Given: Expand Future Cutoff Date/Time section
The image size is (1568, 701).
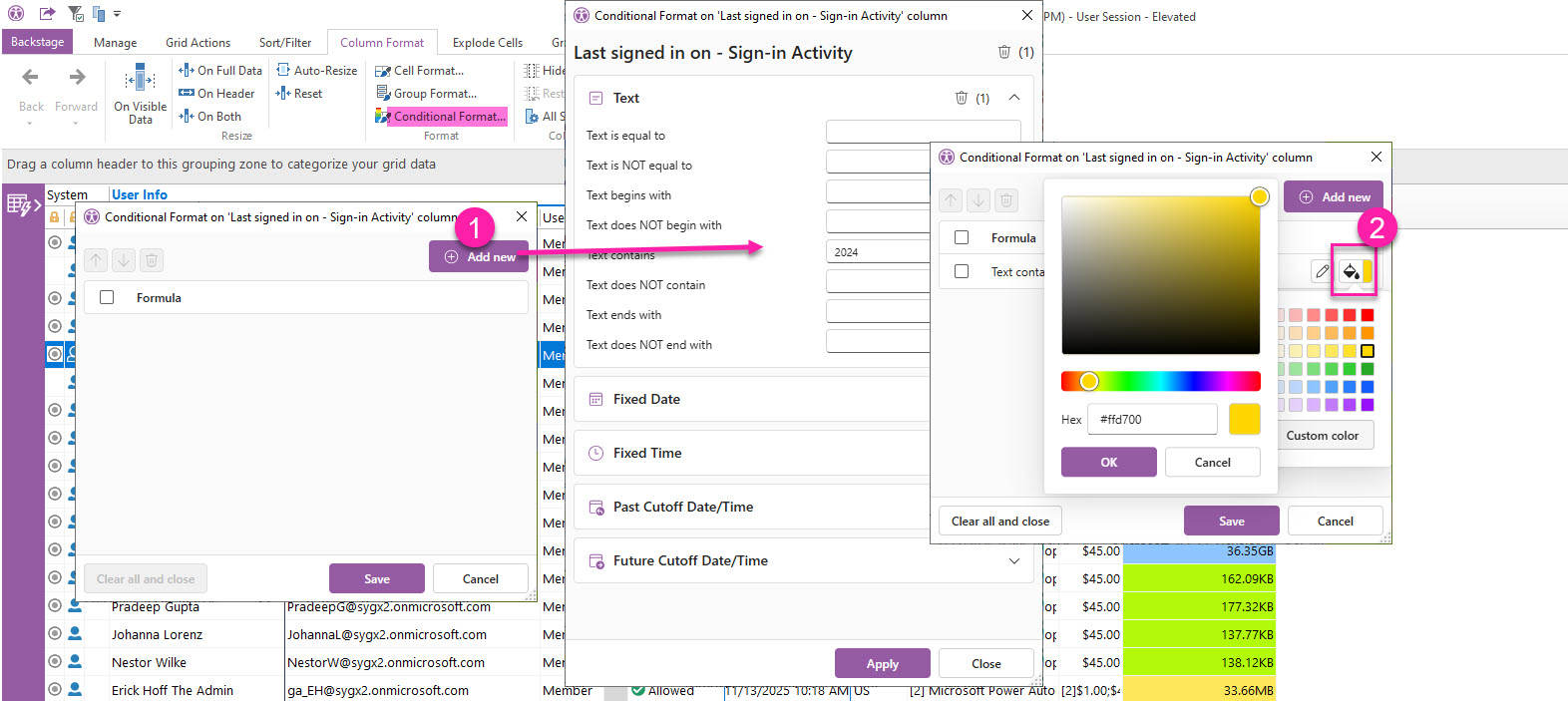Looking at the screenshot, I should [x=1014, y=561].
